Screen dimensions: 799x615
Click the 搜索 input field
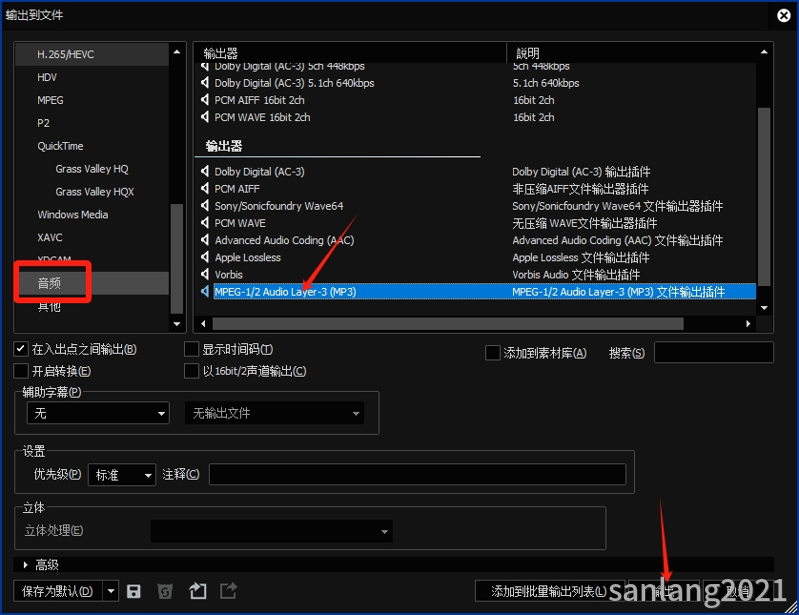click(x=713, y=353)
